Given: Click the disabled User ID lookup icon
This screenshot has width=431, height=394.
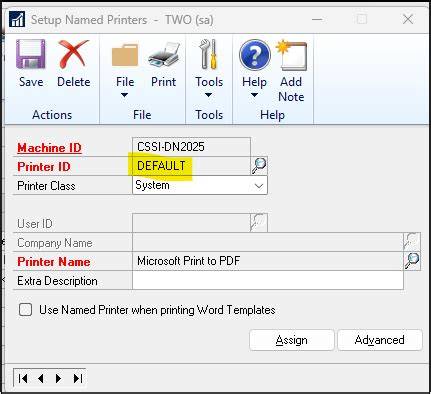Looking at the screenshot, I should pyautogui.click(x=259, y=223).
